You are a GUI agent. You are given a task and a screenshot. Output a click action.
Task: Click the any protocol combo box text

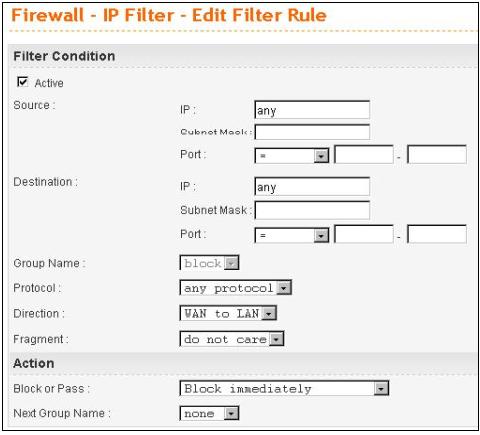coord(229,288)
